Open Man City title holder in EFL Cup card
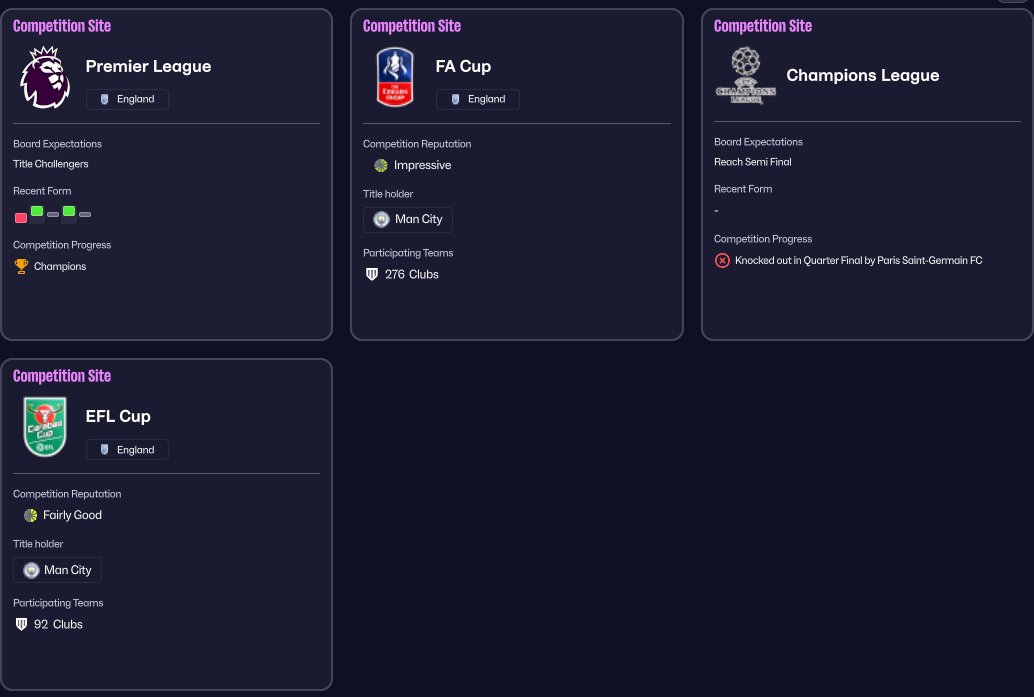 pyautogui.click(x=57, y=570)
